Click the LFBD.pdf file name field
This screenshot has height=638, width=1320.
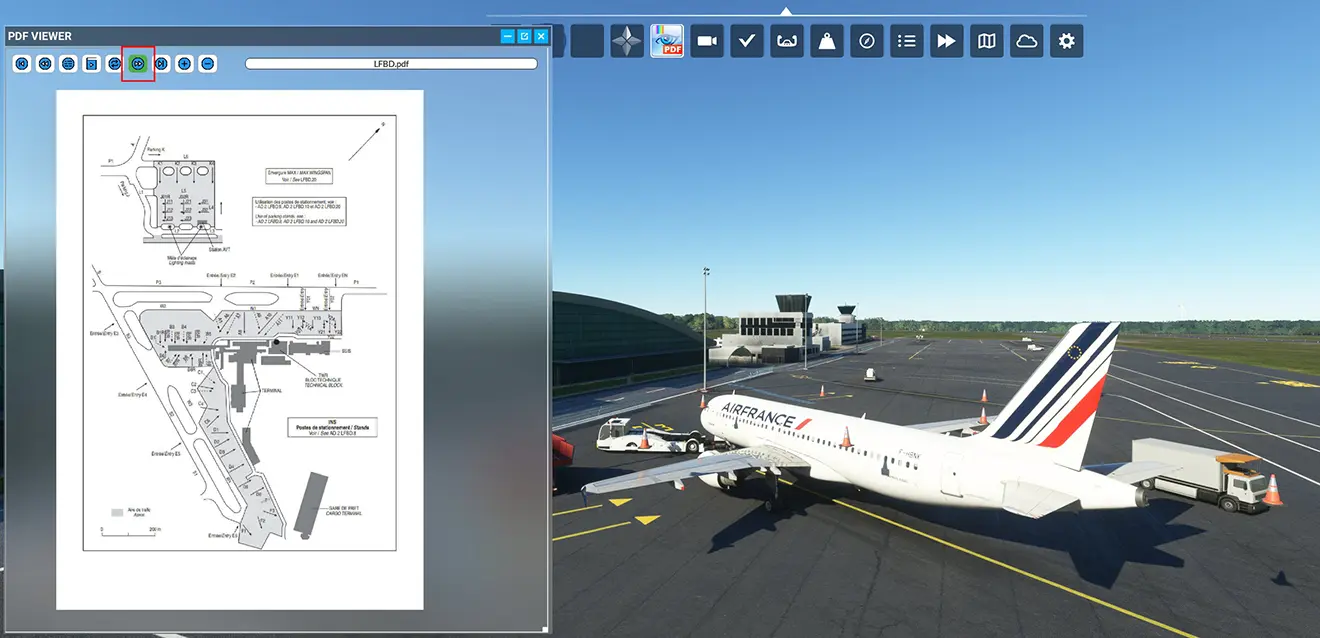[391, 64]
